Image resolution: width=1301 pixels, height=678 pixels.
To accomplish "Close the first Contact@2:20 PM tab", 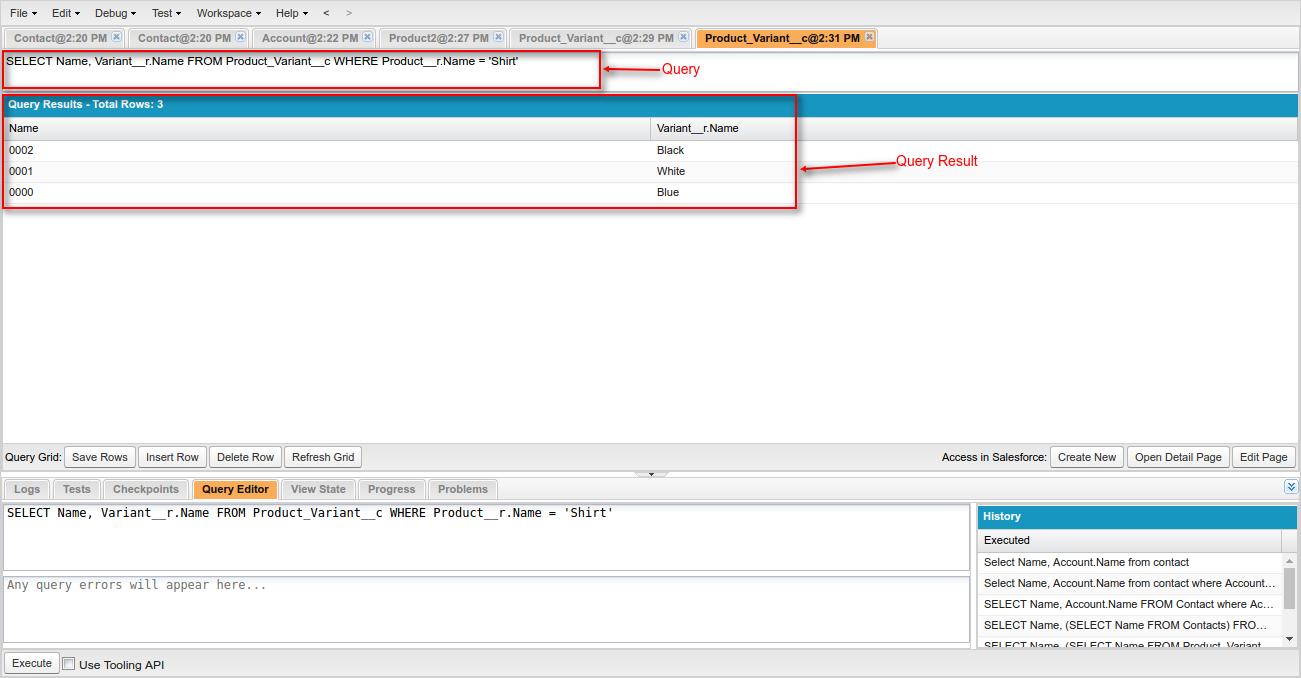I will click(x=115, y=36).
